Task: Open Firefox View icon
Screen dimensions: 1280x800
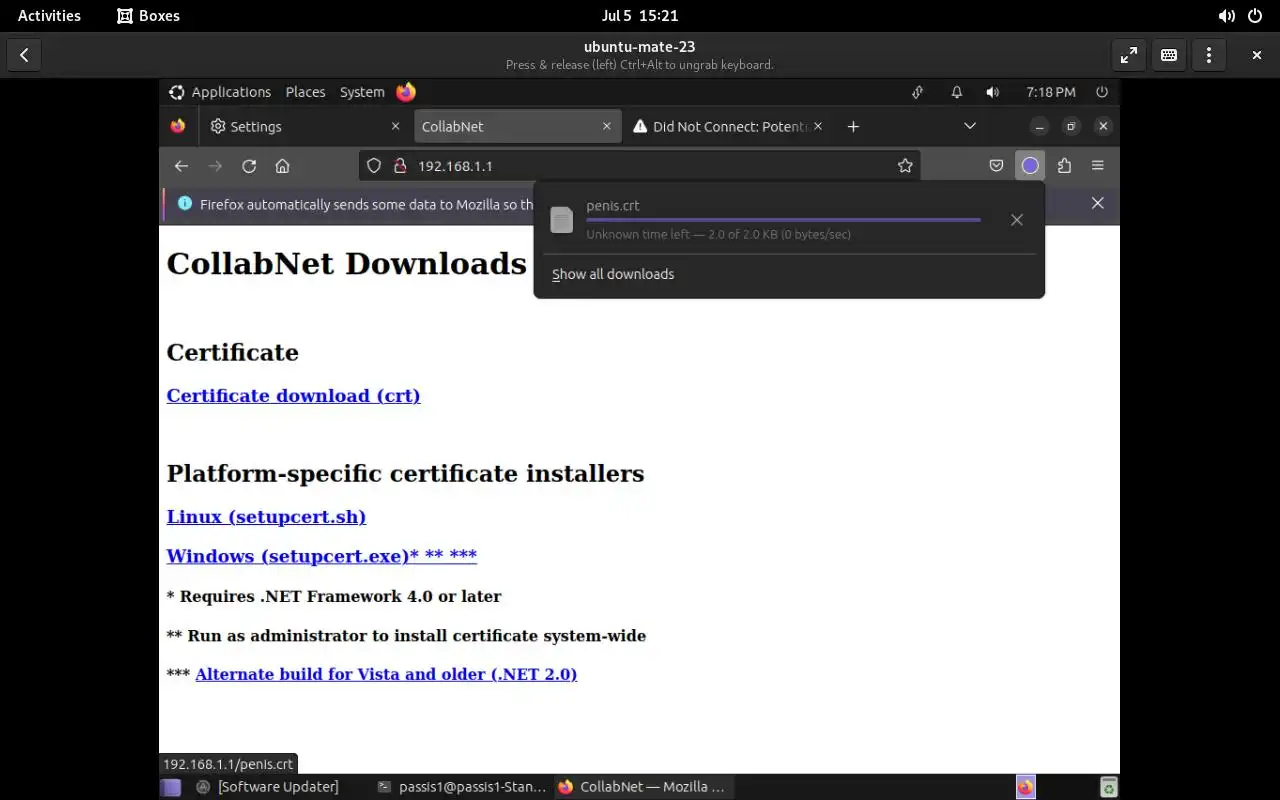Action: tap(178, 126)
